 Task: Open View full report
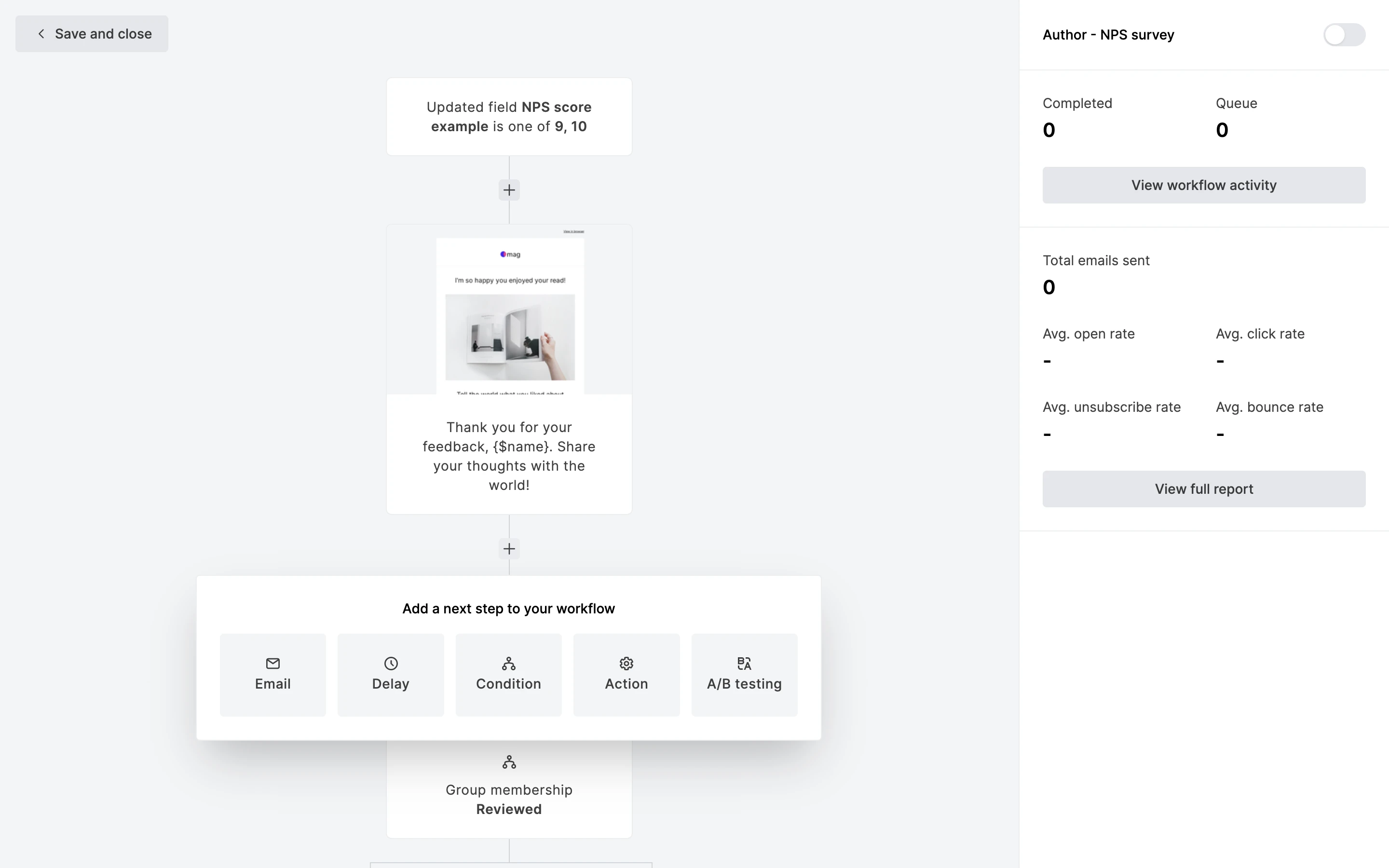click(x=1204, y=488)
